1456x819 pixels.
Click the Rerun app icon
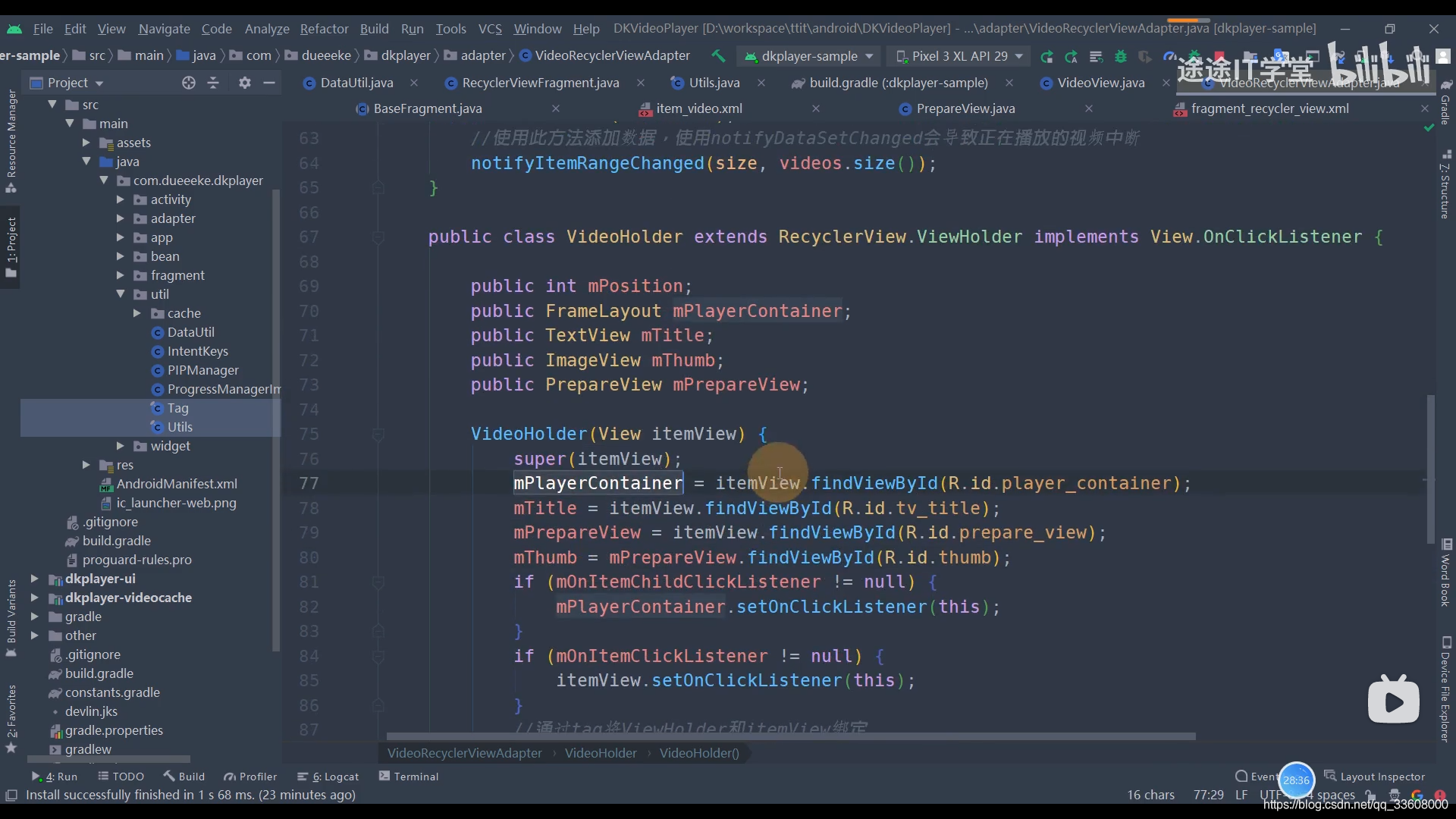(1046, 56)
